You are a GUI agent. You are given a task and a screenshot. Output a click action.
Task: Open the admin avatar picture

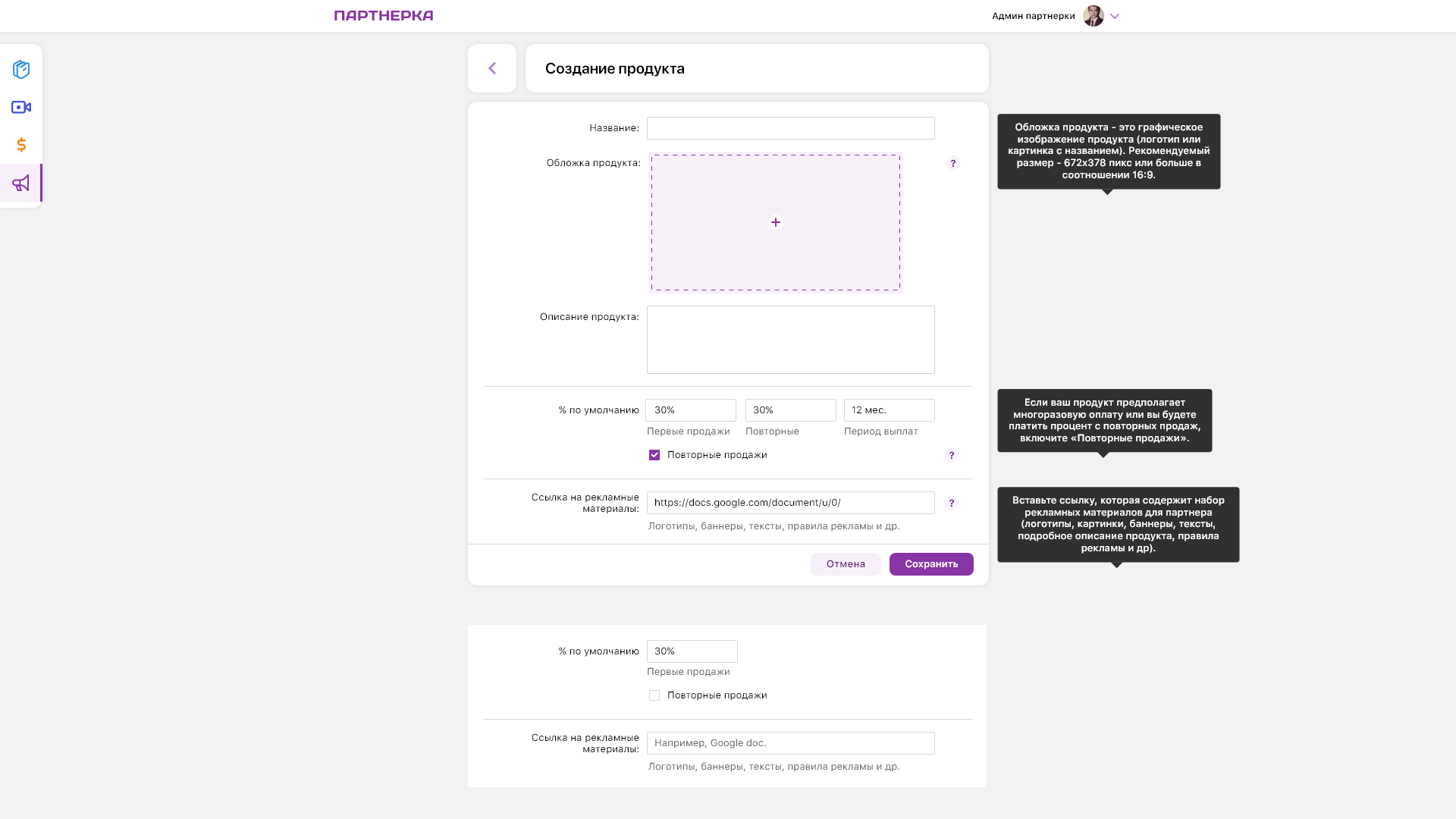click(x=1093, y=16)
